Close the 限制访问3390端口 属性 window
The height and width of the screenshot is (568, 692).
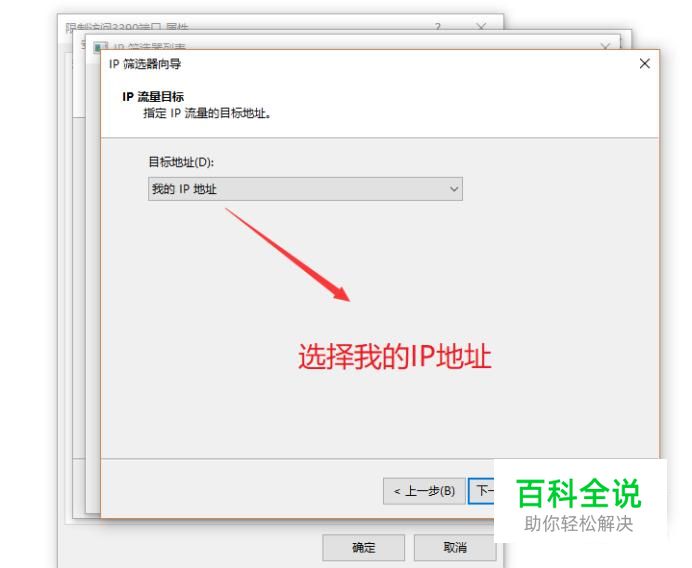[x=481, y=26]
